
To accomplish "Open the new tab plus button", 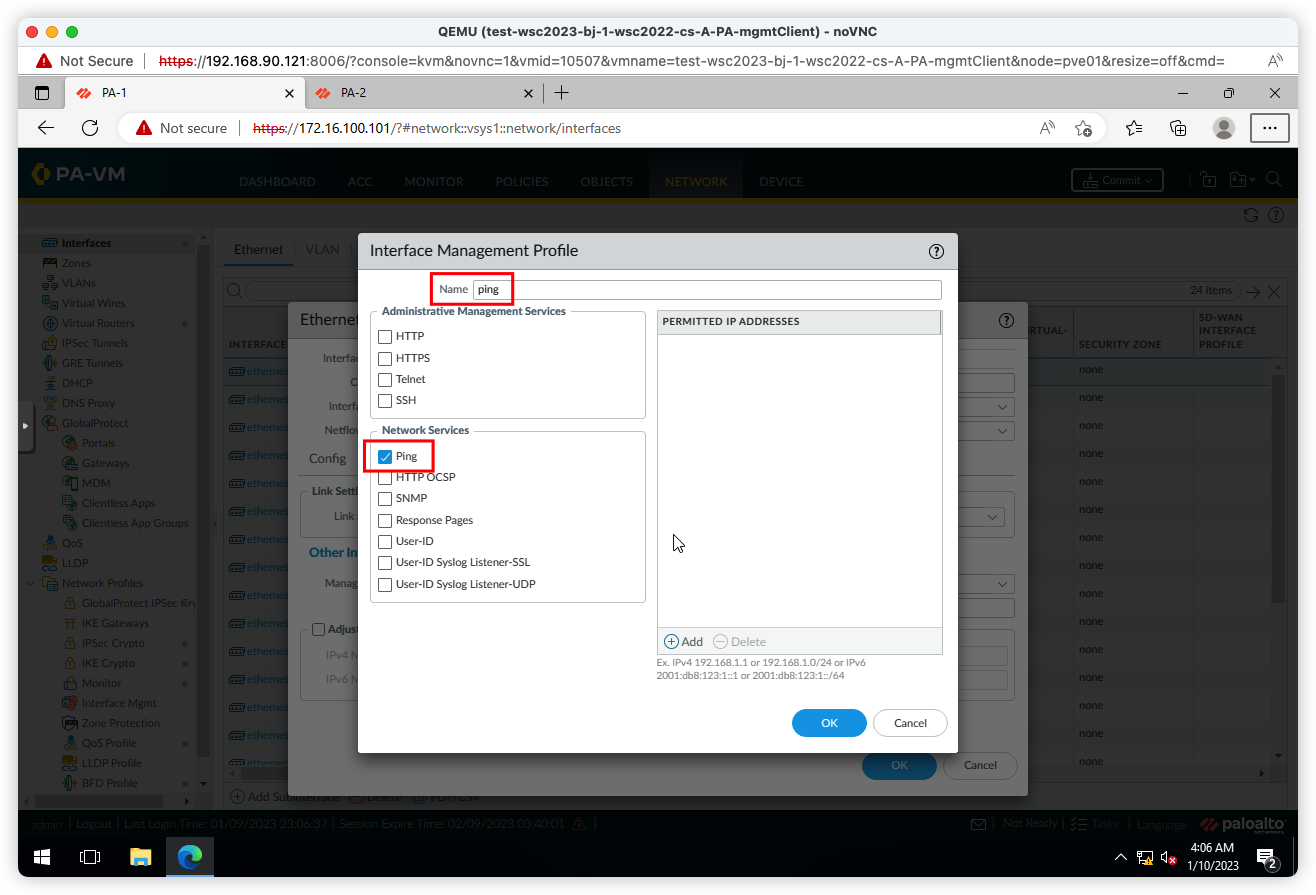I will [x=561, y=93].
